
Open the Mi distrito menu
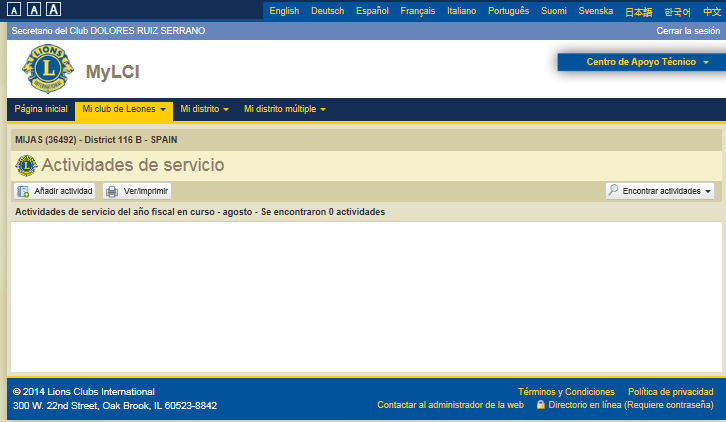pyautogui.click(x=204, y=108)
